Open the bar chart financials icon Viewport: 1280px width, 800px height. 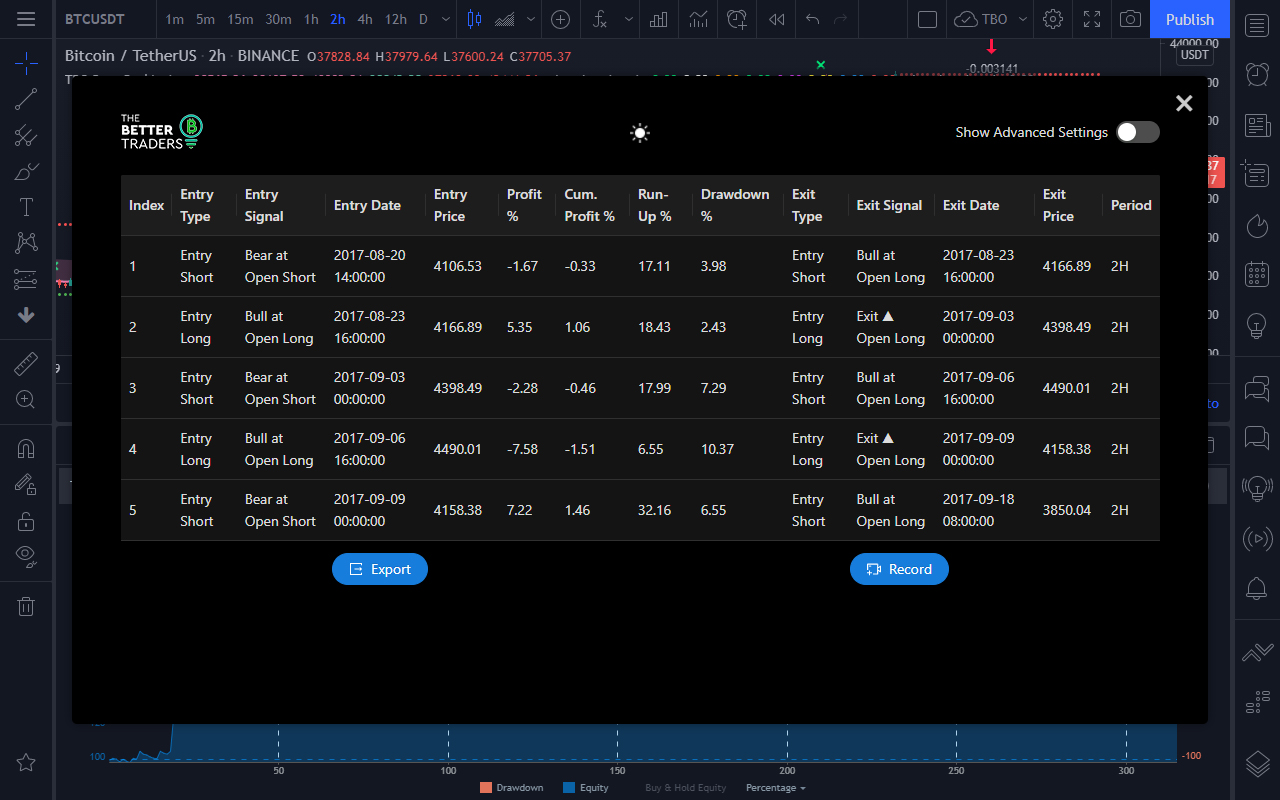pos(659,19)
